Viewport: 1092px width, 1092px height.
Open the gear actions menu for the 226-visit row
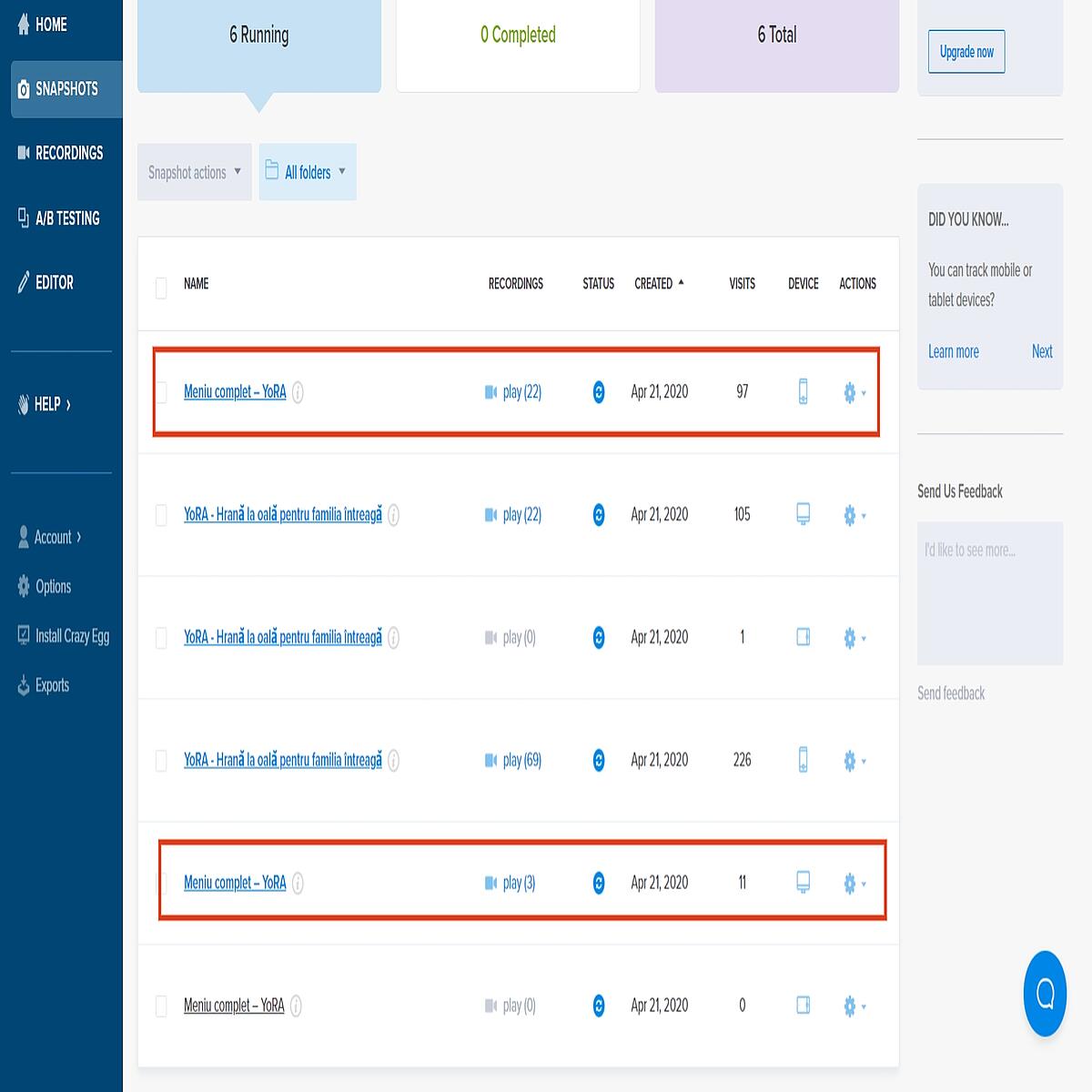tap(854, 760)
